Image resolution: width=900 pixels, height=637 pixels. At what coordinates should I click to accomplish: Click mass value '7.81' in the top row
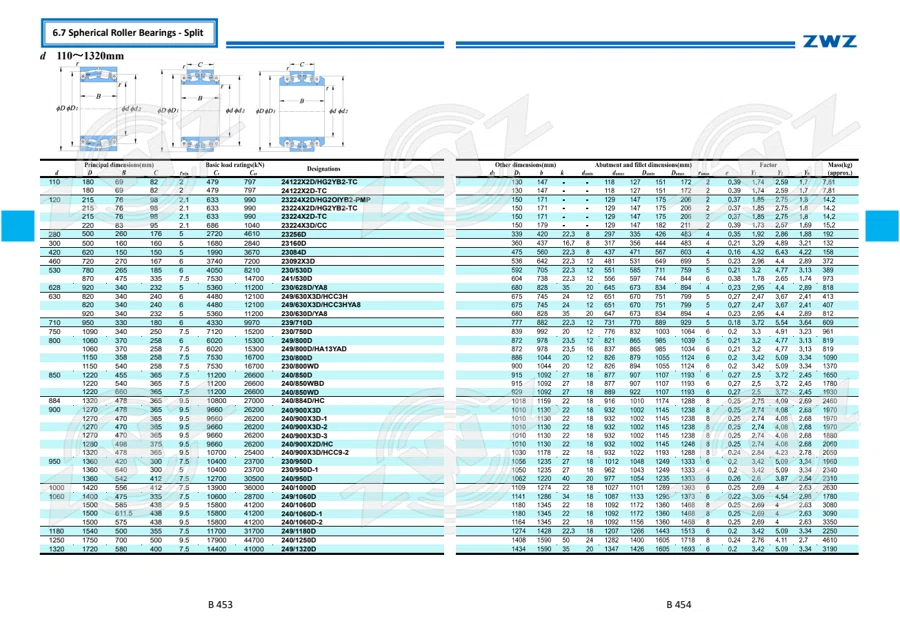point(829,182)
